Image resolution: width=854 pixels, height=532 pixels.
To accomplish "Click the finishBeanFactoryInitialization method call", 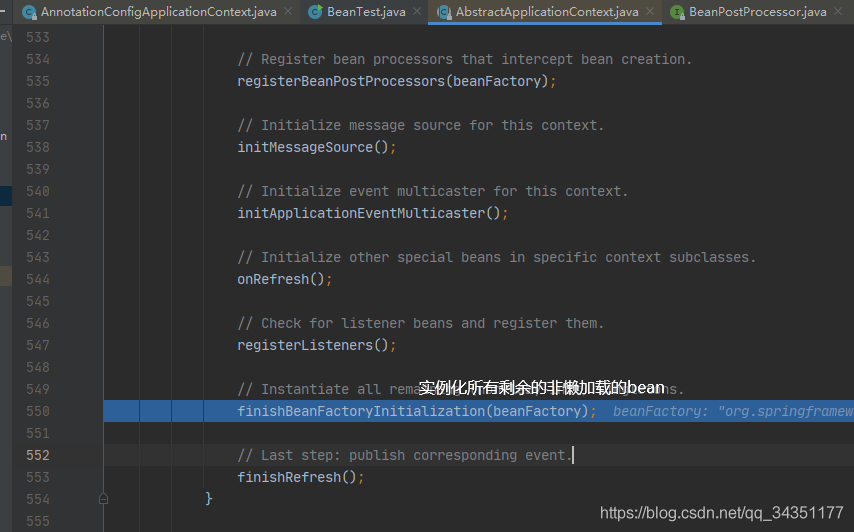I will 360,411.
